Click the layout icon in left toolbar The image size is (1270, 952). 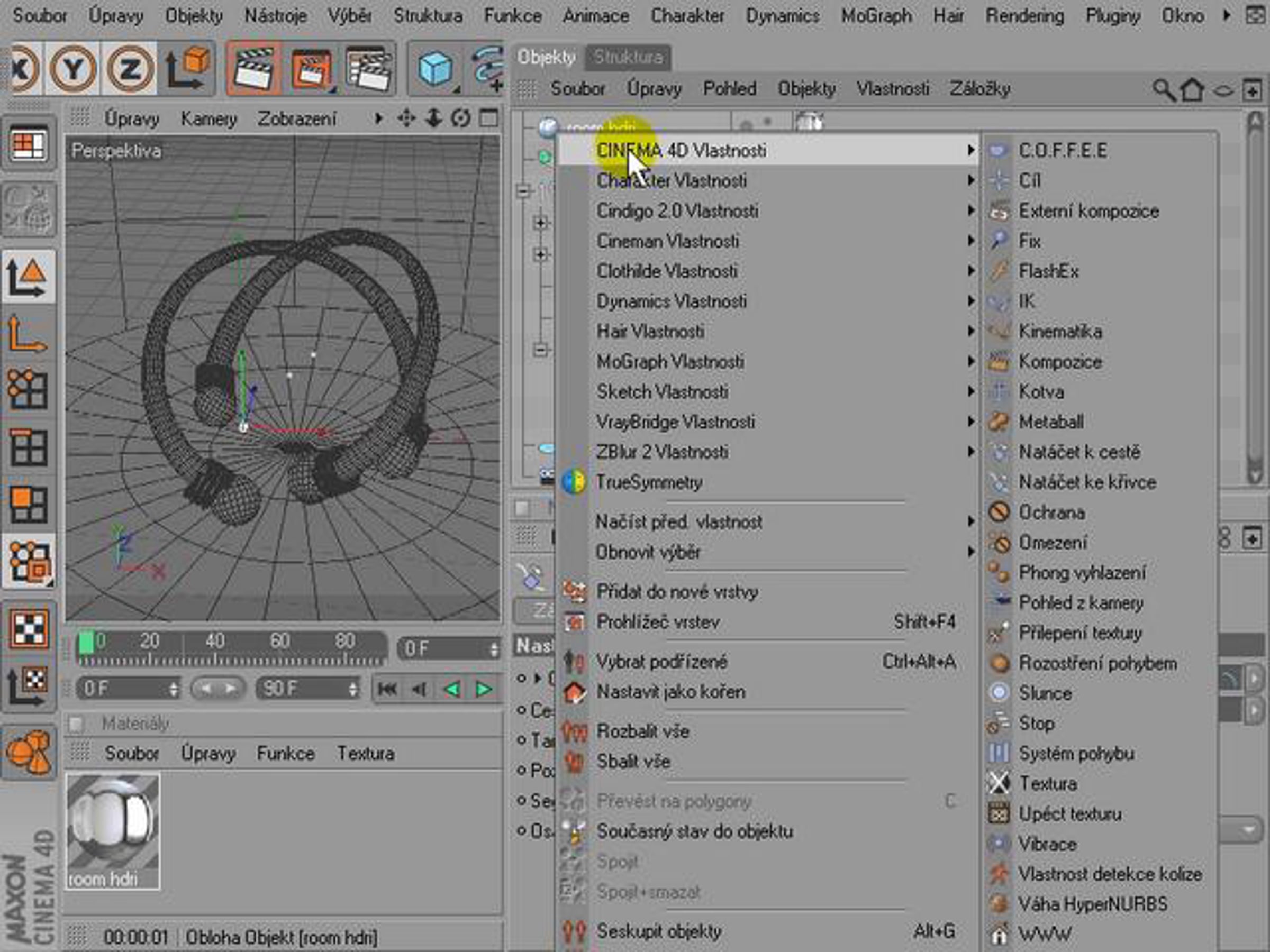[x=28, y=143]
